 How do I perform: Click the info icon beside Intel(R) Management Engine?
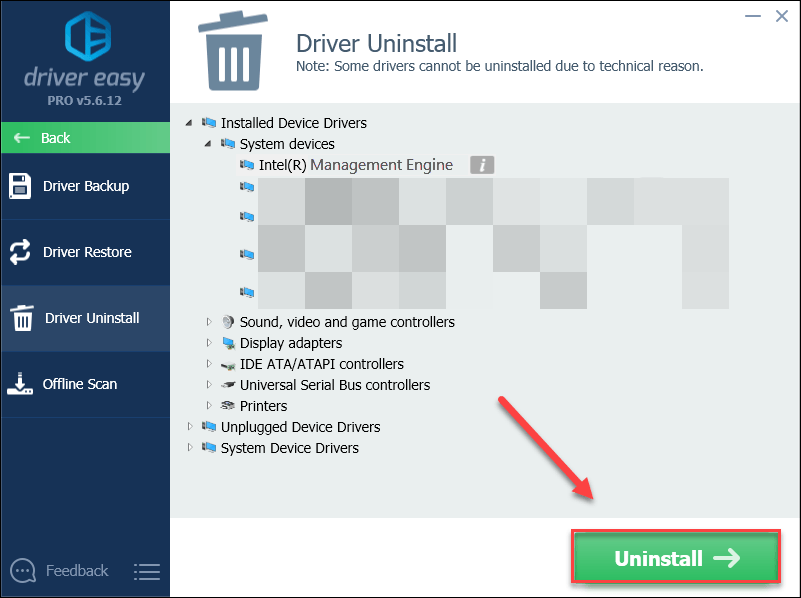(482, 165)
